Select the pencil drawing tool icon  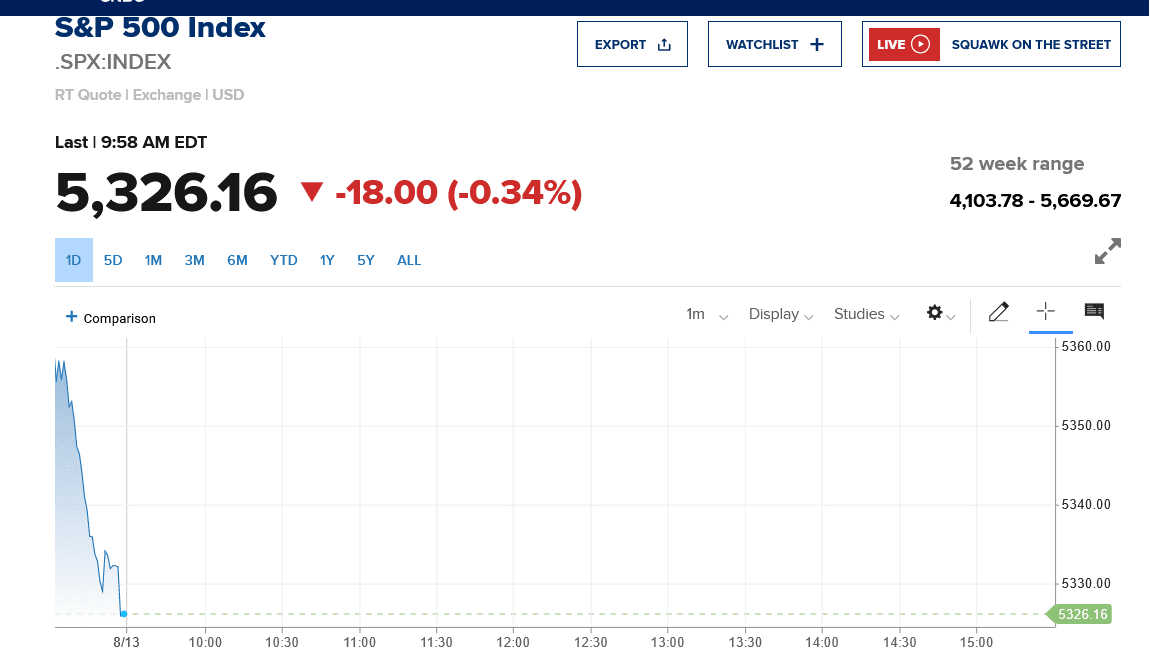pyautogui.click(x=998, y=313)
